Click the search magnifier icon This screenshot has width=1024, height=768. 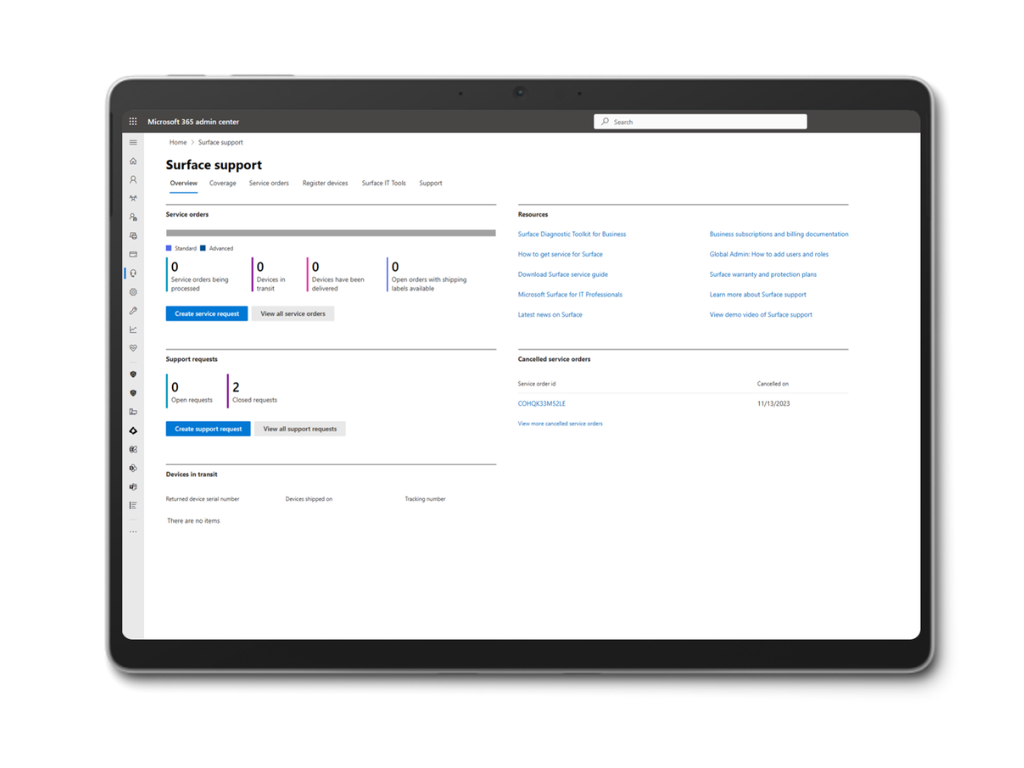(x=605, y=121)
